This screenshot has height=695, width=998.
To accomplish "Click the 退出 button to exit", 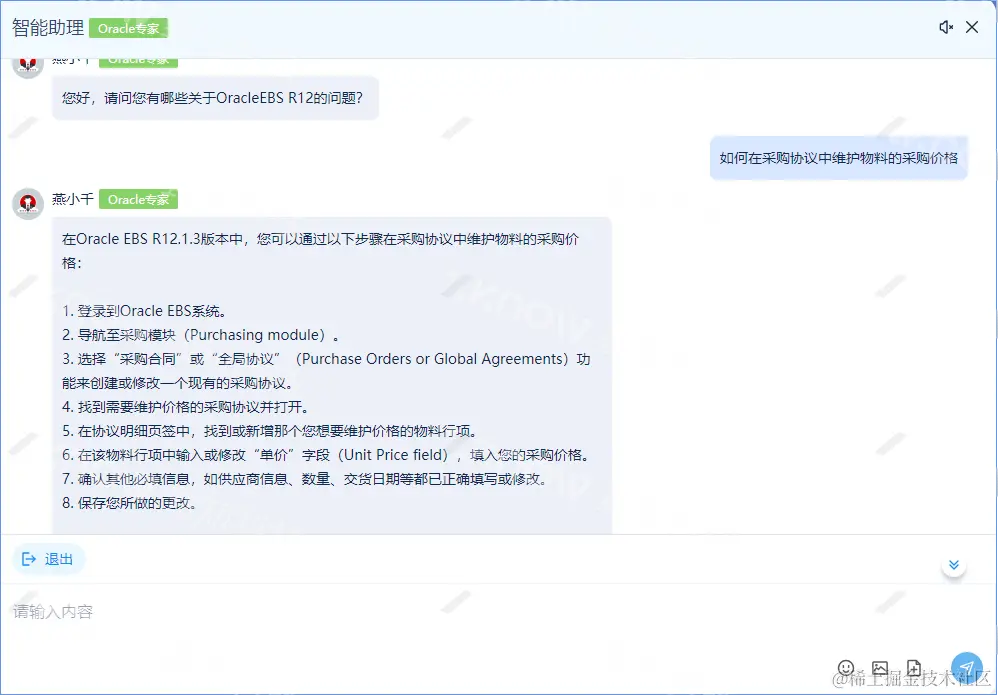I will click(48, 560).
